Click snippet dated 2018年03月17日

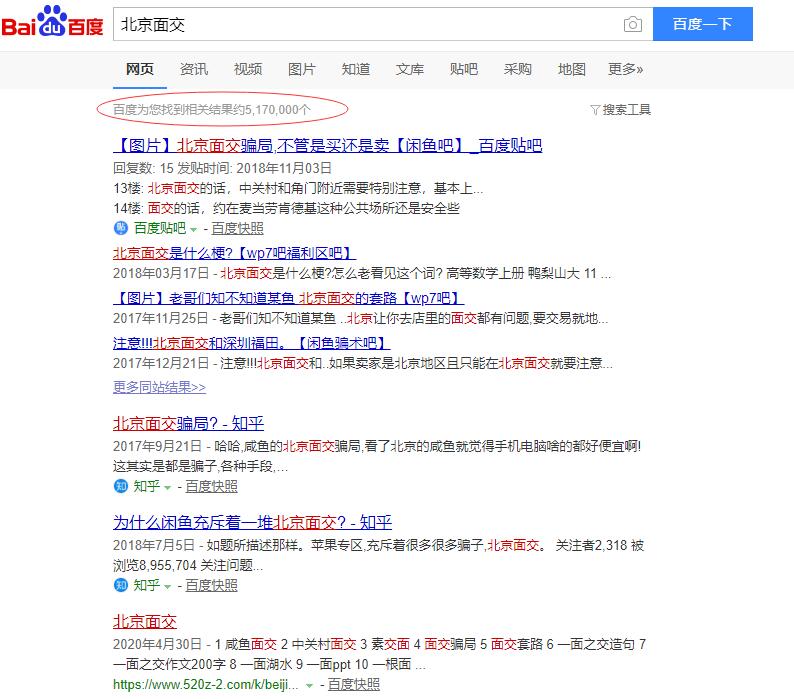[x=362, y=274]
